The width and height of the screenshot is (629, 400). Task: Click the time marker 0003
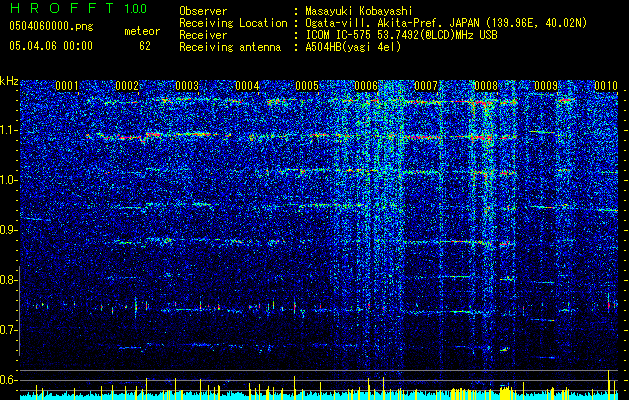tap(187, 86)
